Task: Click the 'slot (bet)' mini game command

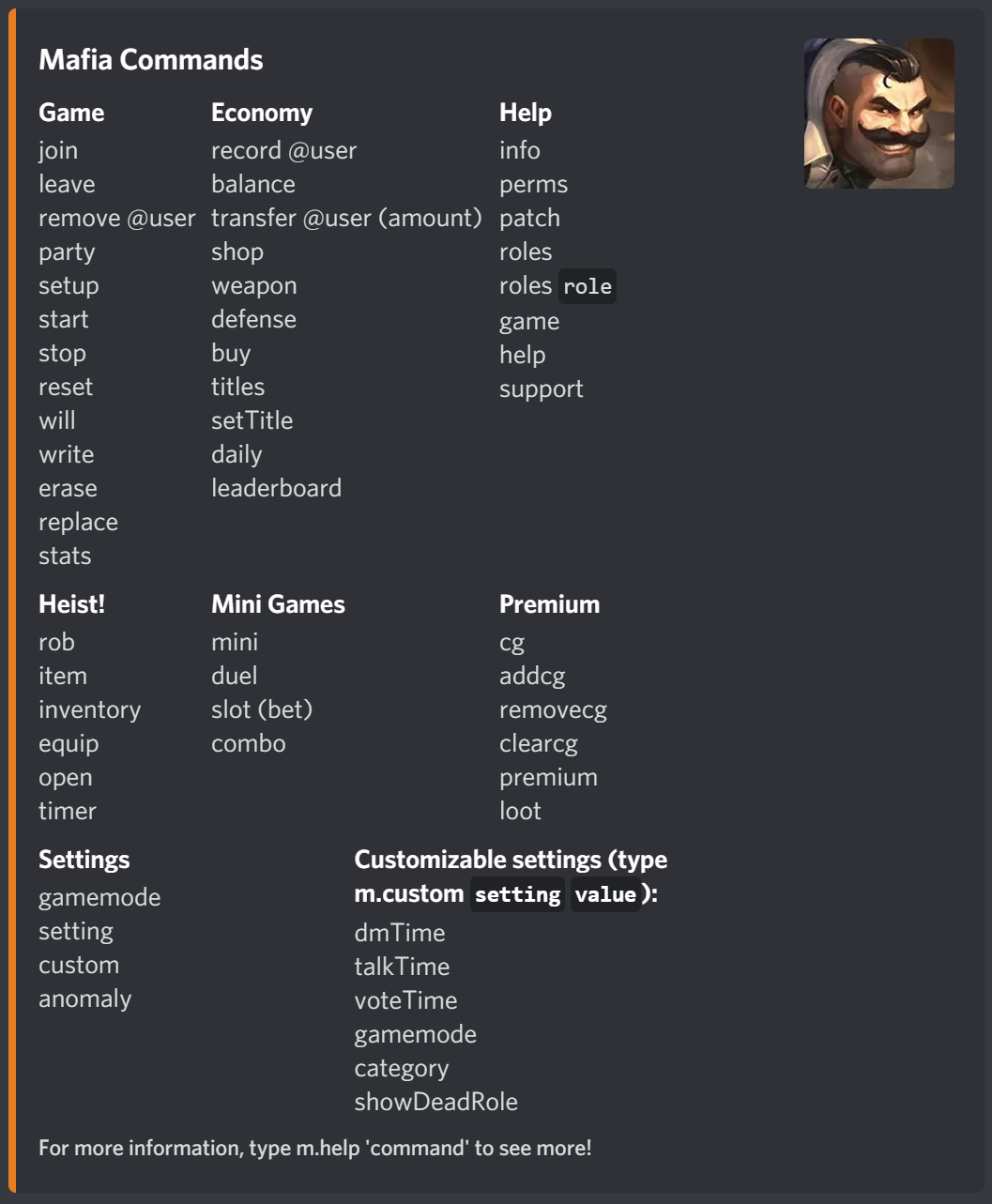Action: point(262,710)
